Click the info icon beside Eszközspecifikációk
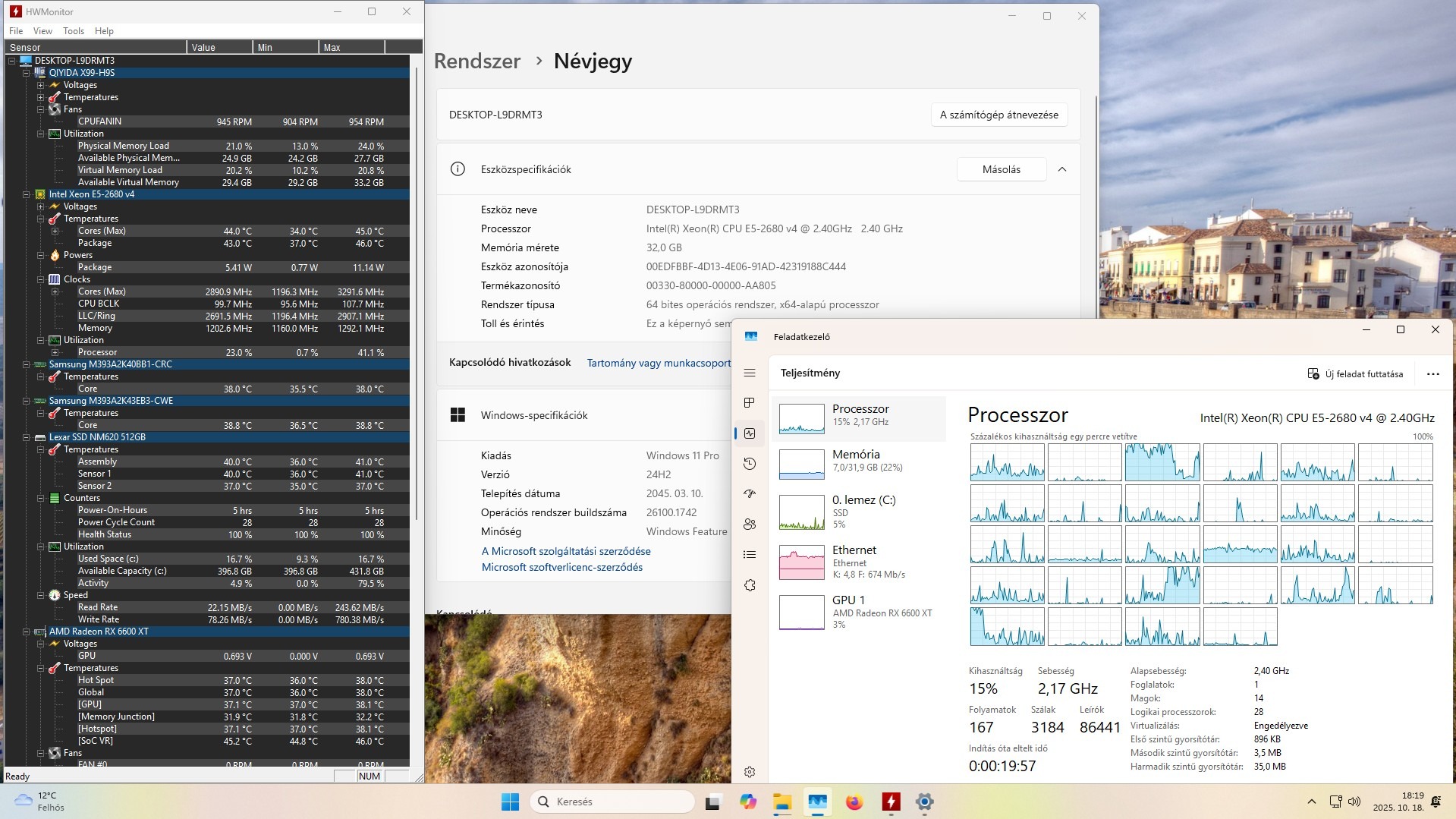The height and width of the screenshot is (819, 1456). [x=458, y=169]
